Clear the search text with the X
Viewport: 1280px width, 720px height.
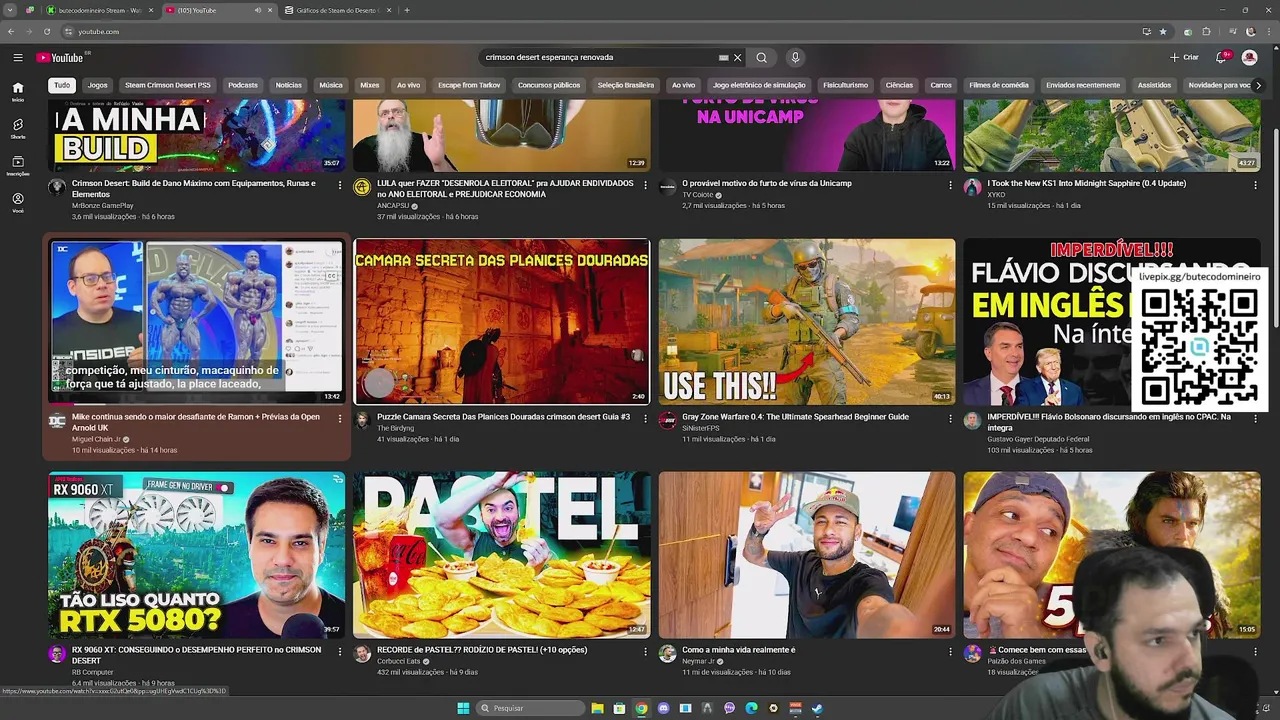pos(737,58)
